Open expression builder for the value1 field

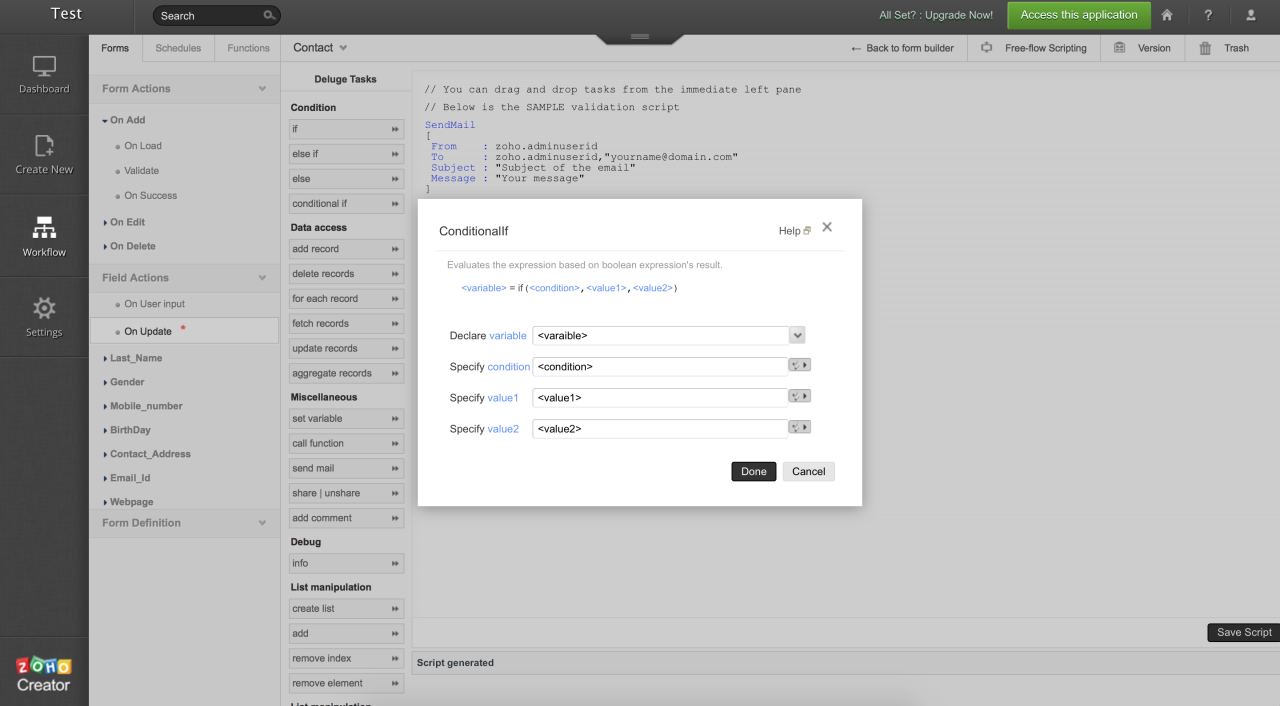[800, 396]
